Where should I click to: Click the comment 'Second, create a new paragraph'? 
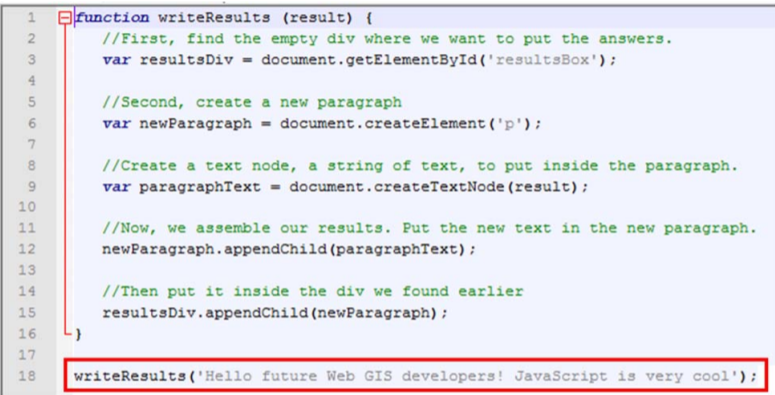pyautogui.click(x=252, y=102)
